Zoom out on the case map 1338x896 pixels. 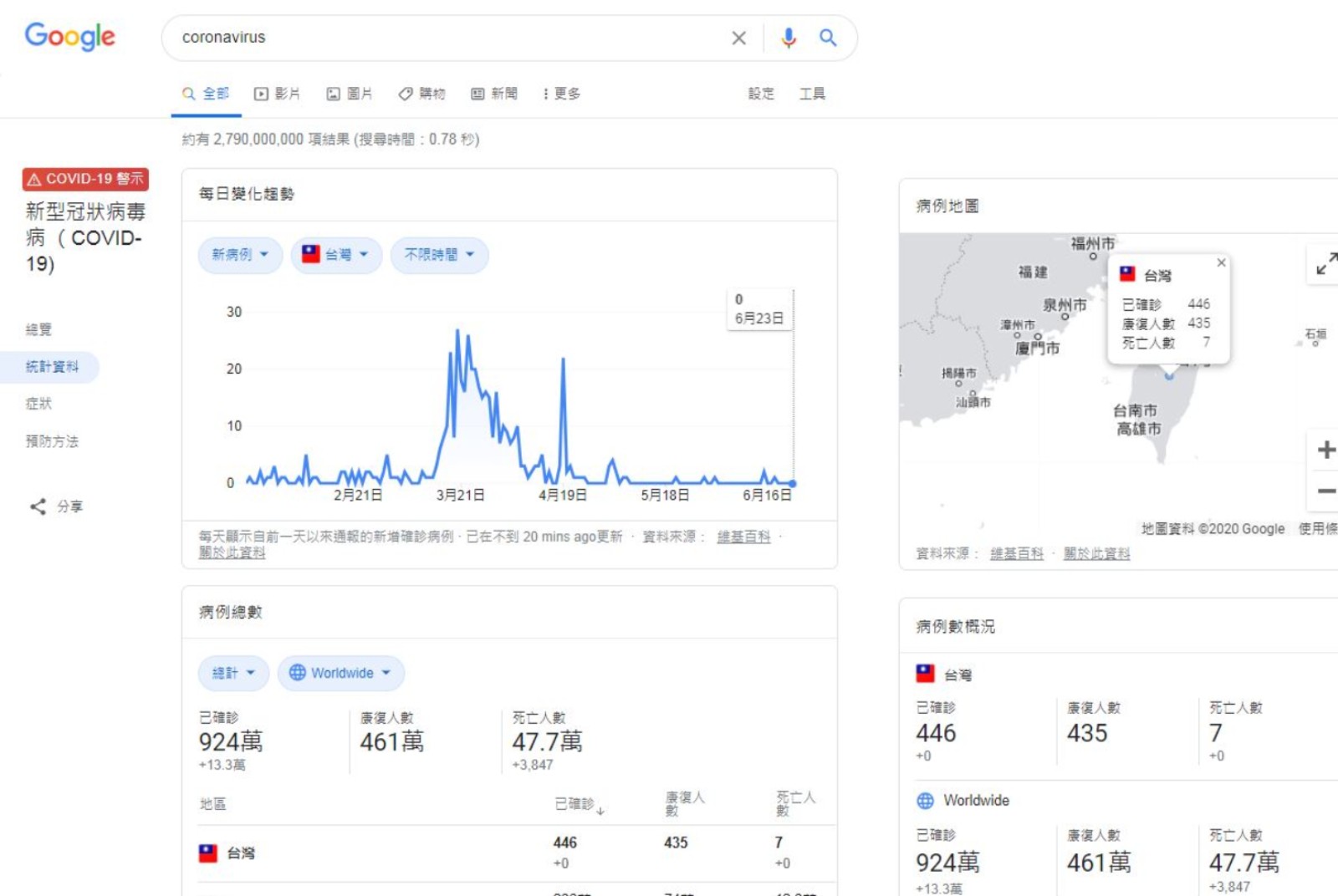click(1325, 491)
